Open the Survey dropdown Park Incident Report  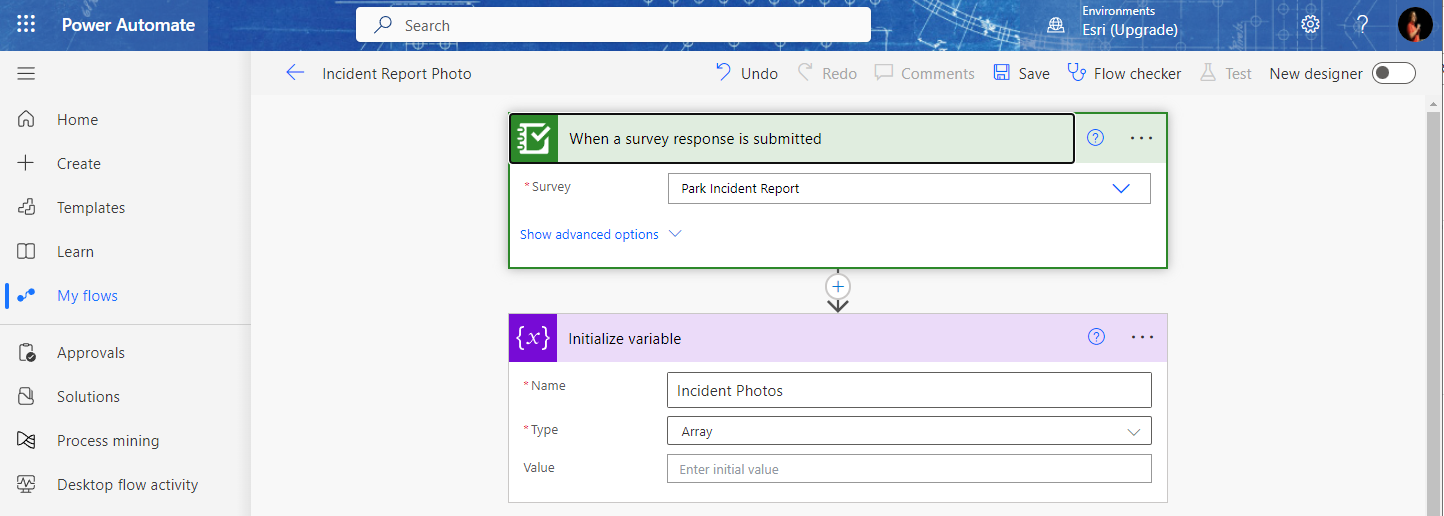click(909, 188)
